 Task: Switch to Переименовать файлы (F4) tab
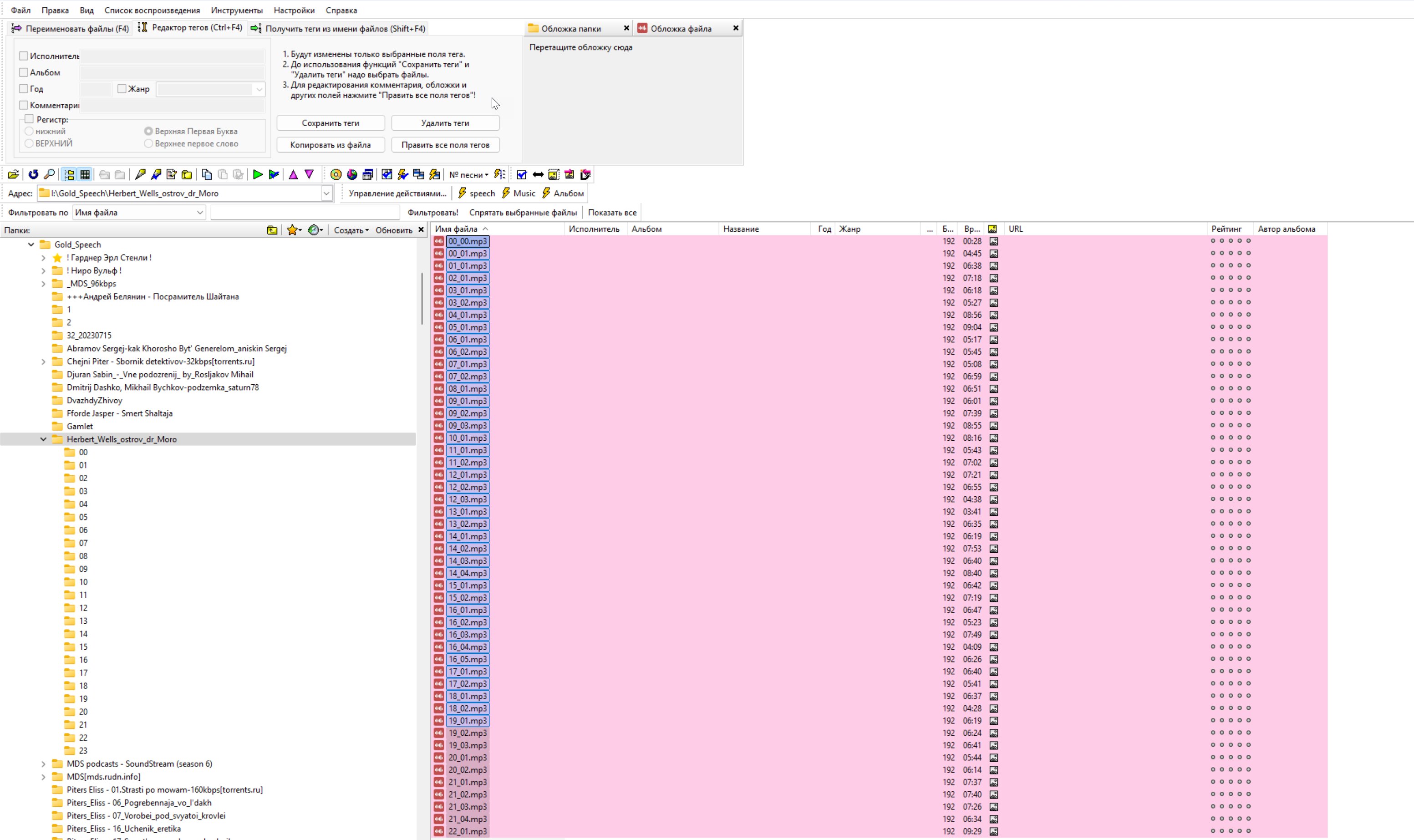71,28
